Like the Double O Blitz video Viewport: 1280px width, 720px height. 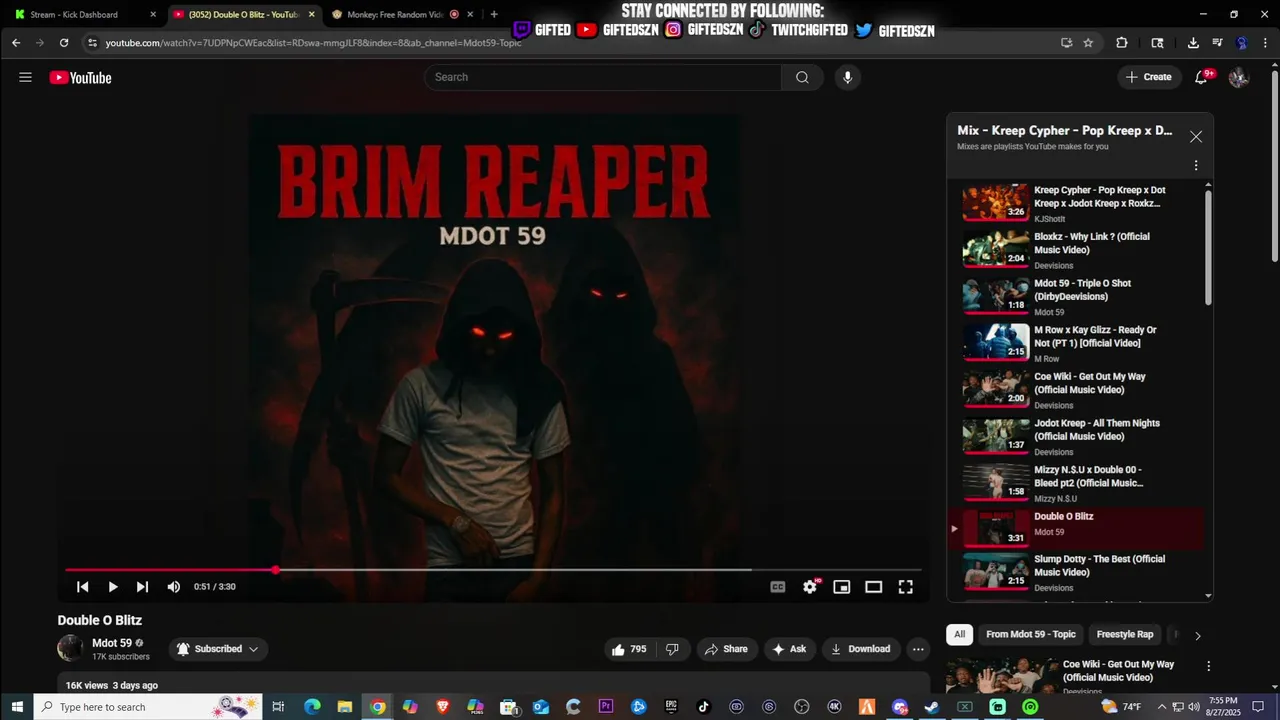(629, 649)
